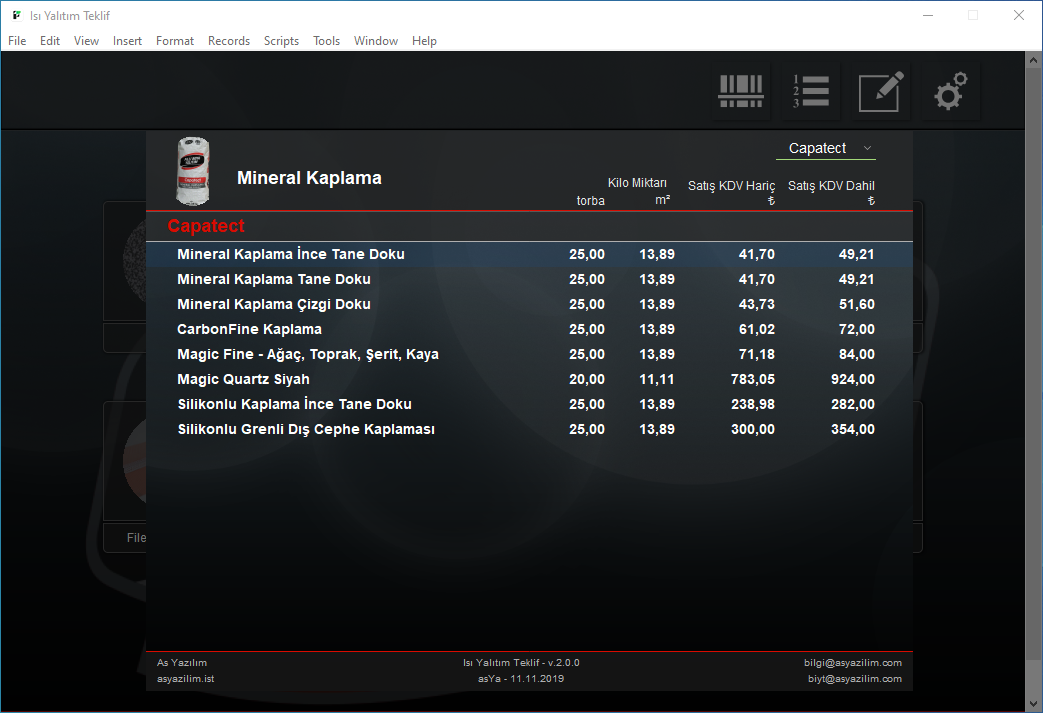Minimize the Isı Yalıtım Teklif window
Viewport: 1043px width, 713px height.
[928, 15]
